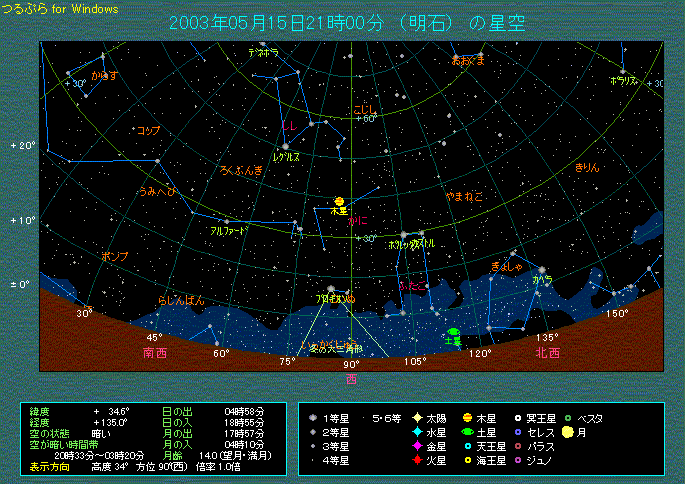
Task: Click the Pollux star by ポルックス label
Action: tap(404, 235)
